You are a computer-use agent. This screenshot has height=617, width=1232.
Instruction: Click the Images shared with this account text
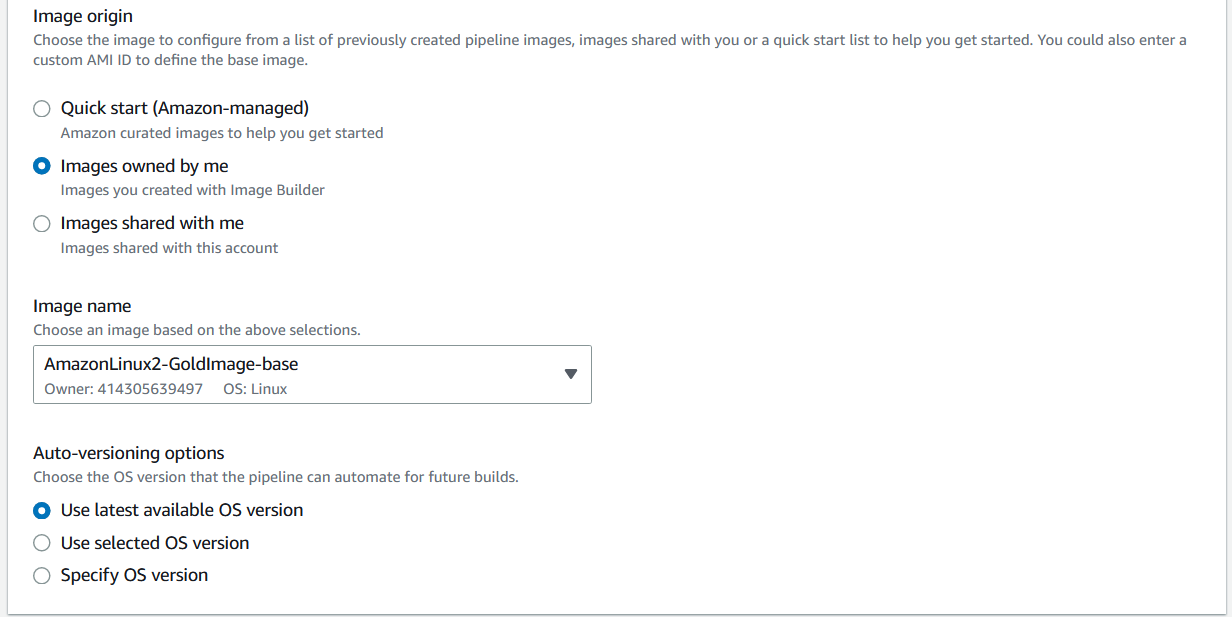[x=168, y=247]
